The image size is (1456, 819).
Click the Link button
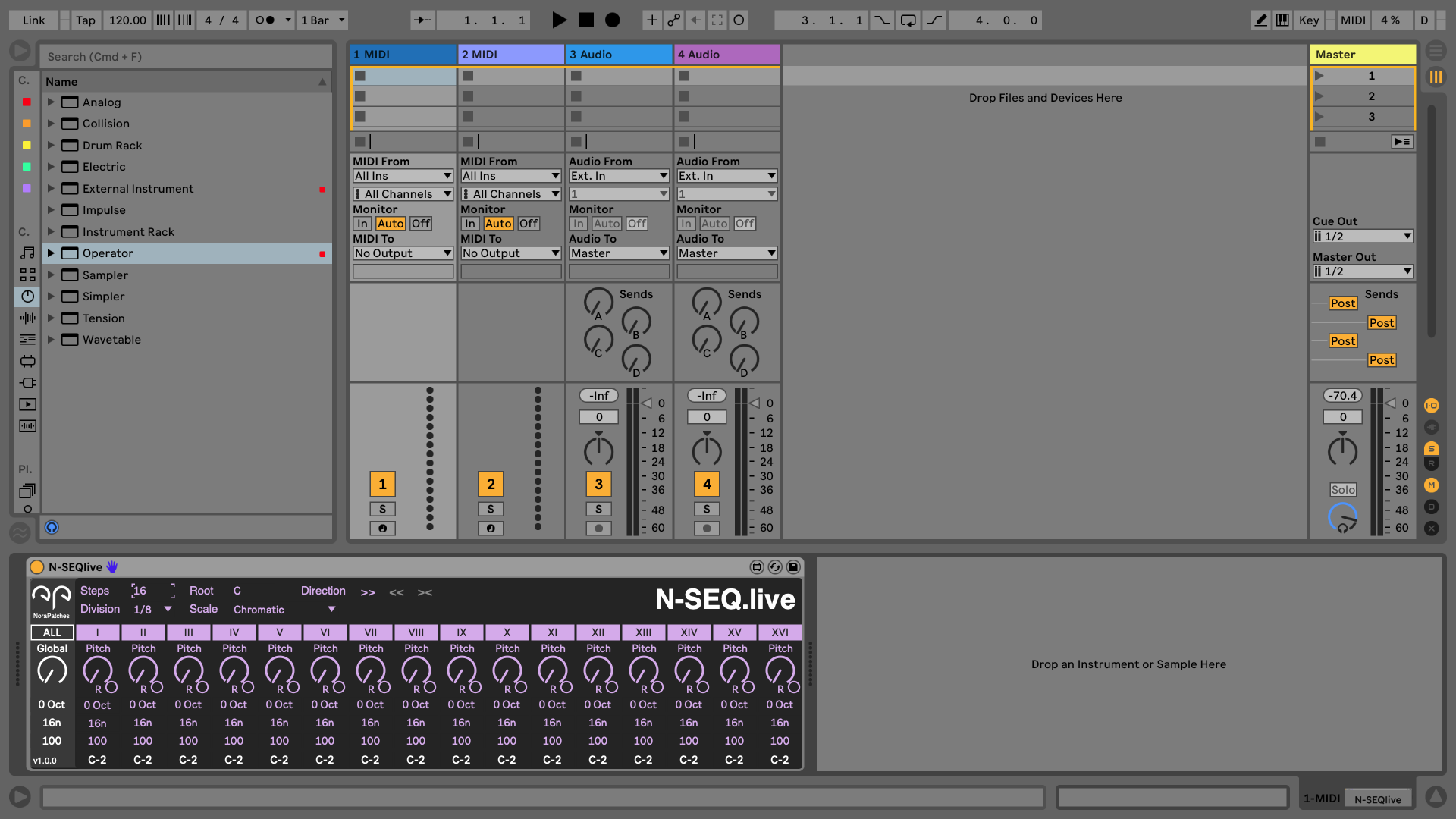[x=33, y=20]
